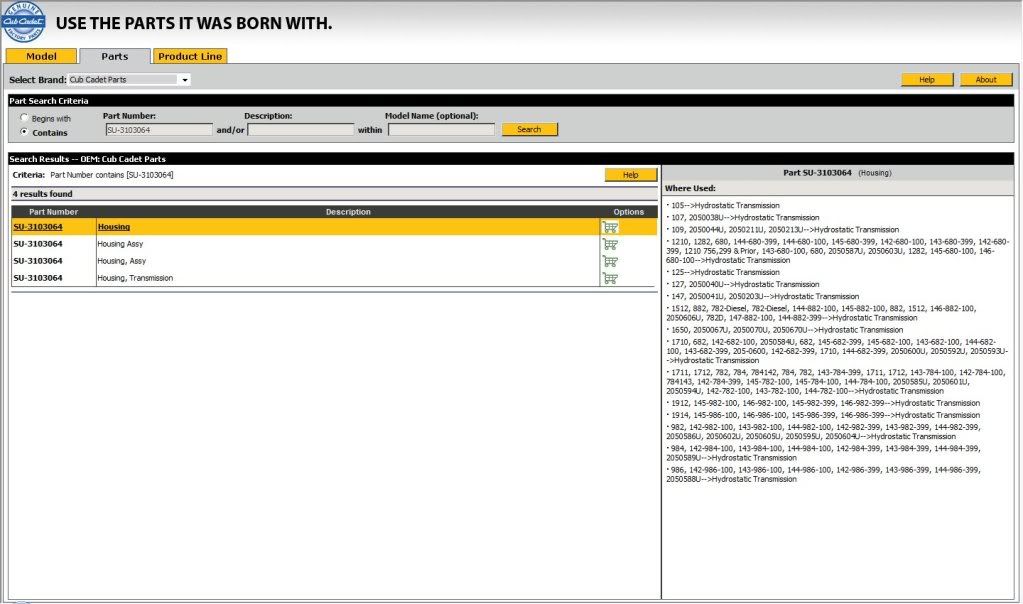Click the Model Name optional field
The width and height of the screenshot is (1023, 604).
(x=441, y=130)
